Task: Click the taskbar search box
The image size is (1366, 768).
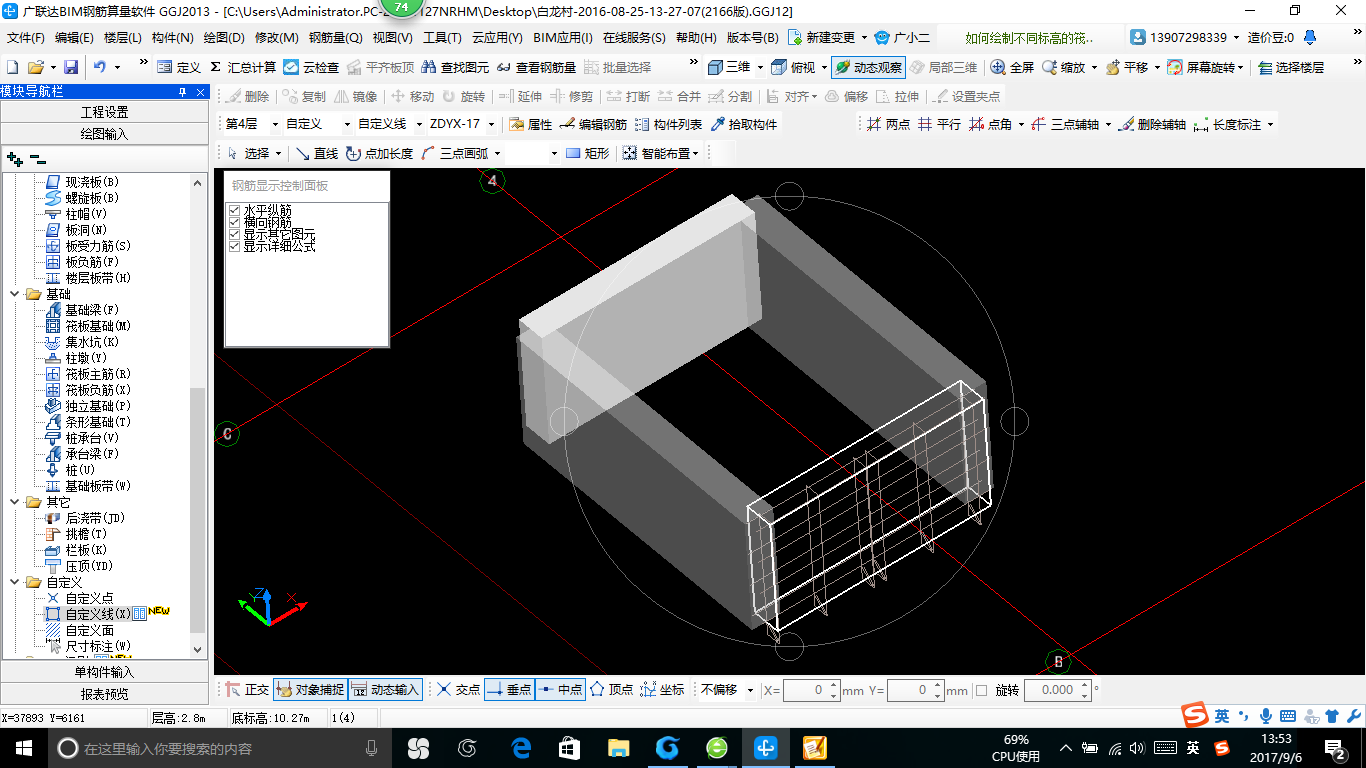Action: [x=220, y=748]
